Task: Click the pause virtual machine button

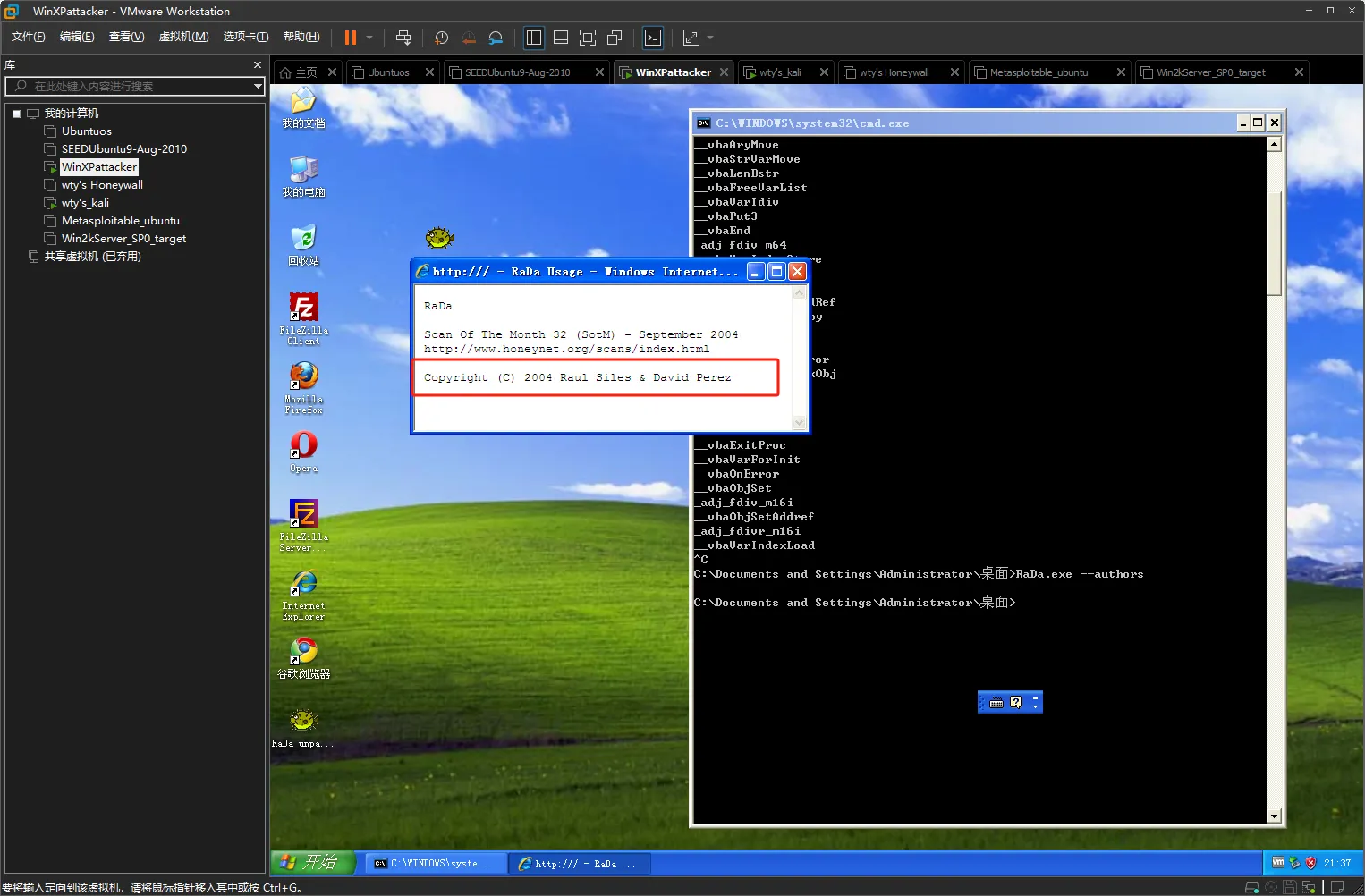Action: coord(351,38)
